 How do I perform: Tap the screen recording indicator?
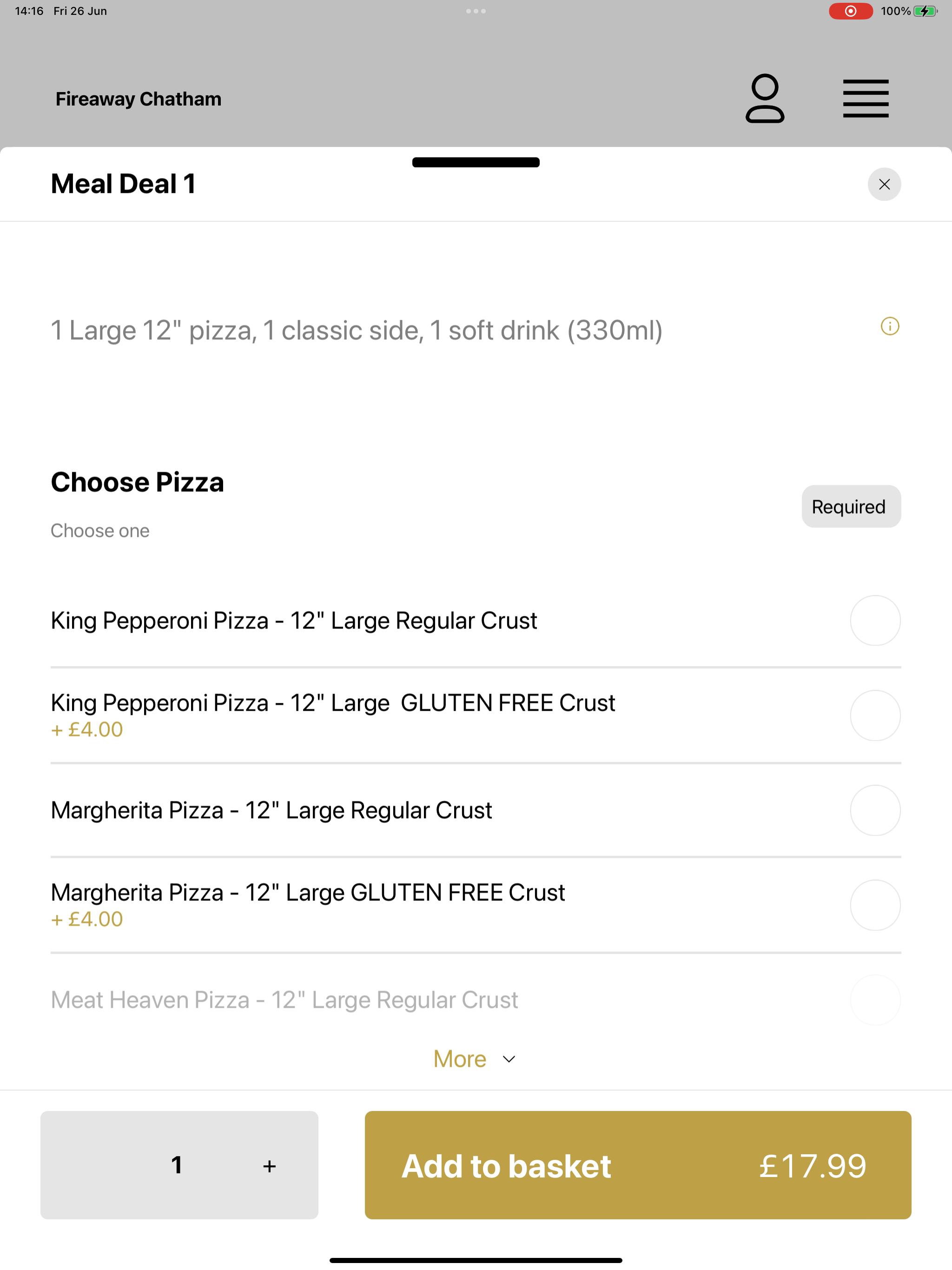(x=850, y=11)
